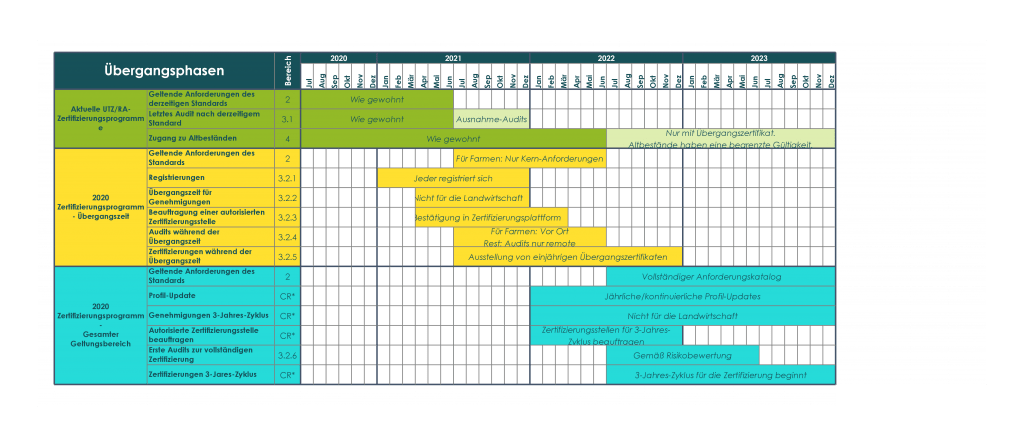Select the Bestätigung in Zertifizierungsplattform bar
The width and height of the screenshot is (1024, 447).
[x=491, y=217]
